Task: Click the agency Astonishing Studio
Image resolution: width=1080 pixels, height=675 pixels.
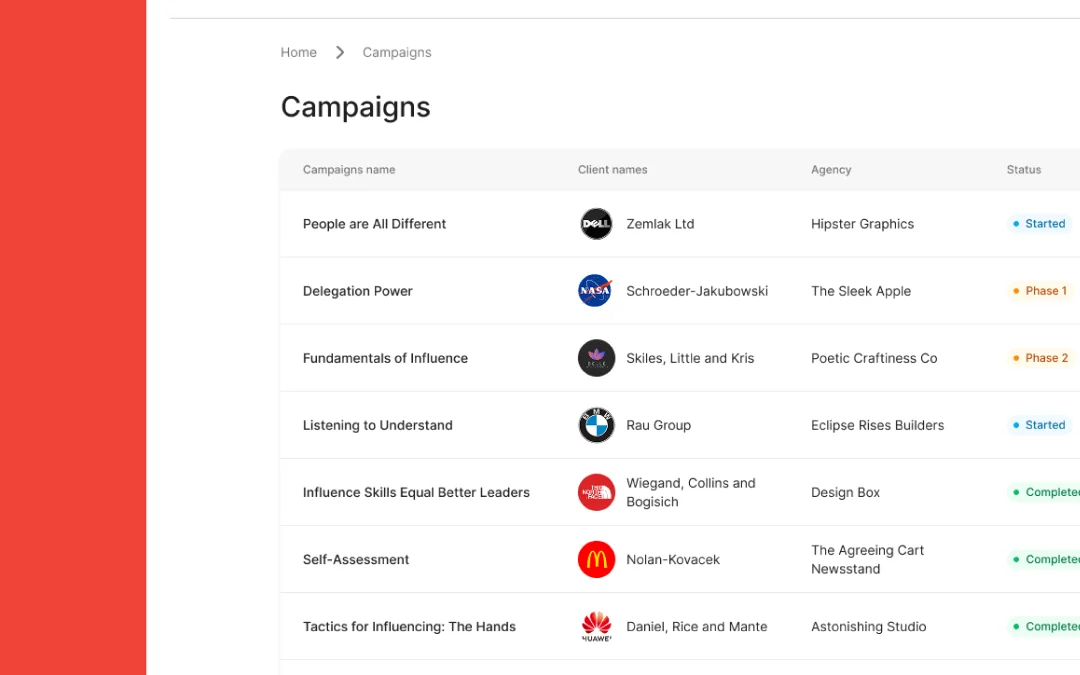Action: click(x=868, y=627)
